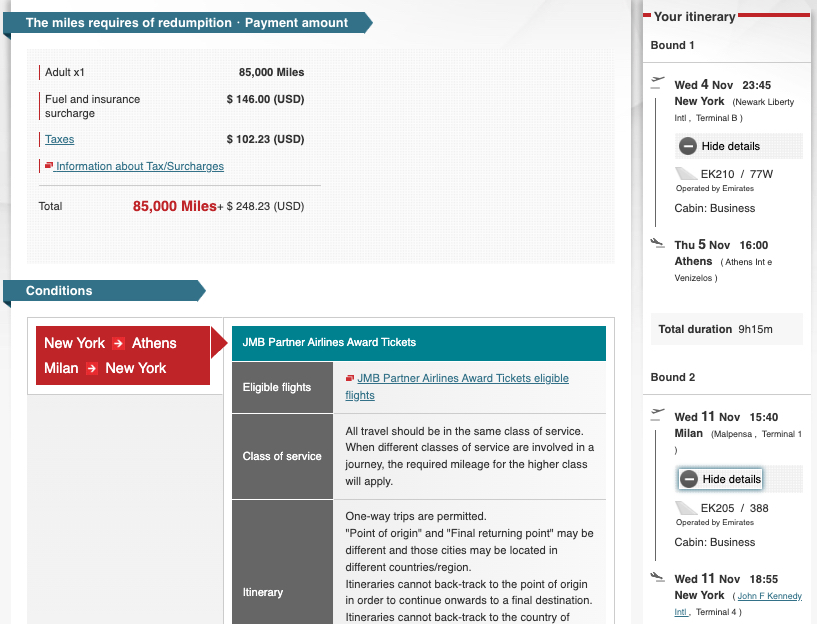Click the document icon before Tax/Surcharges info
Image resolution: width=817 pixels, height=624 pixels.
48,166
